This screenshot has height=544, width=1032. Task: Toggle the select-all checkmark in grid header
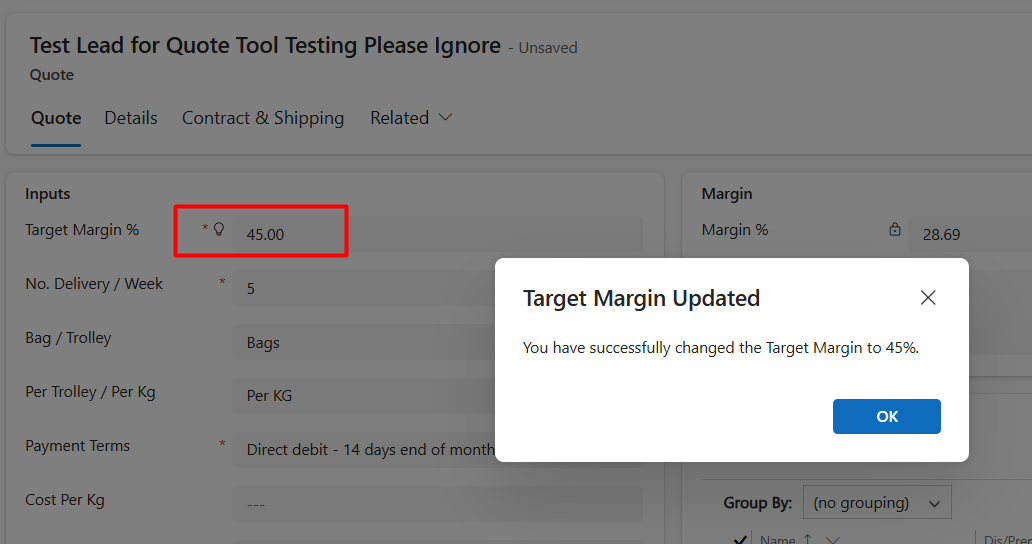pyautogui.click(x=740, y=539)
